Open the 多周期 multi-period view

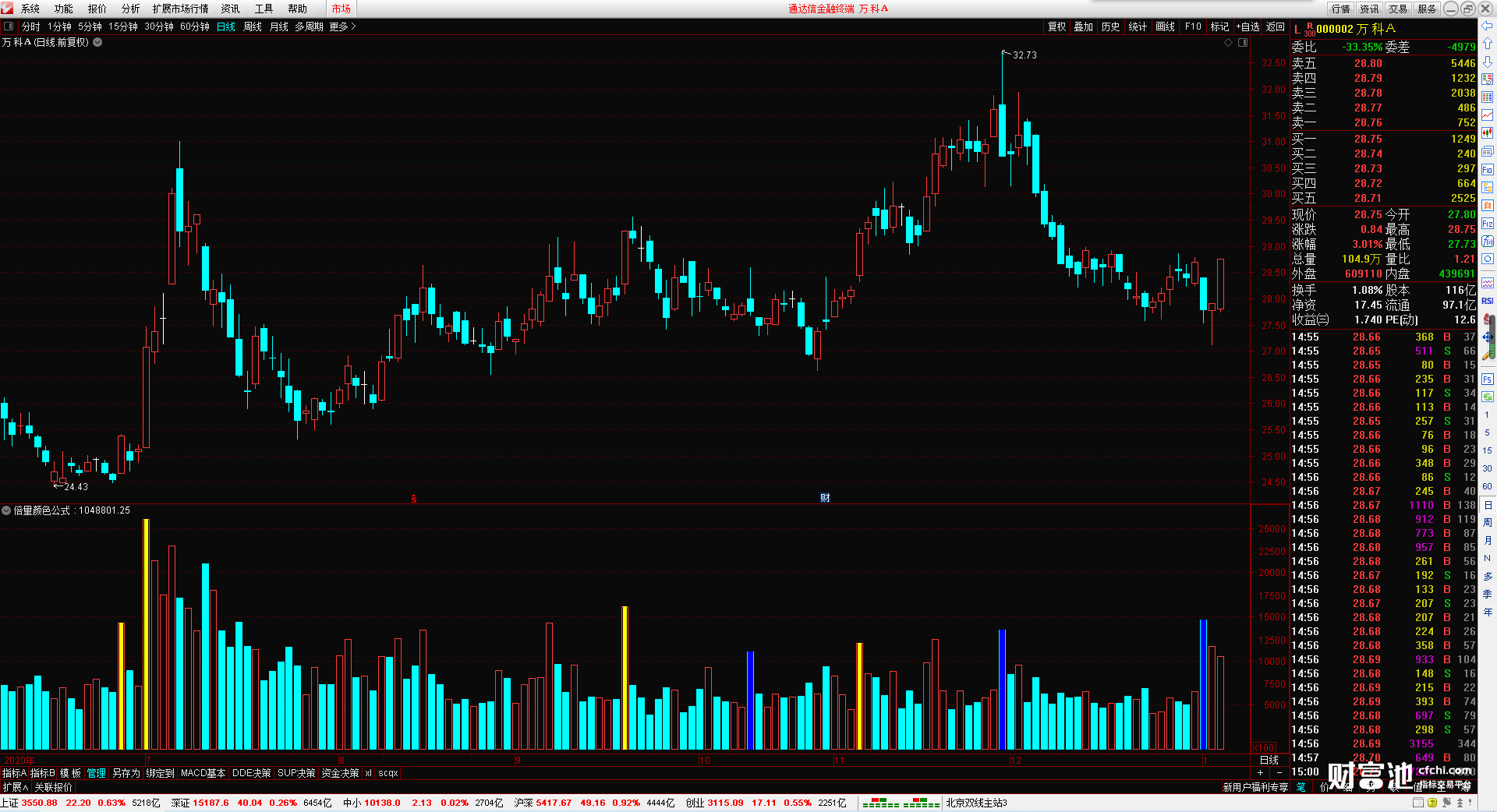coord(309,26)
